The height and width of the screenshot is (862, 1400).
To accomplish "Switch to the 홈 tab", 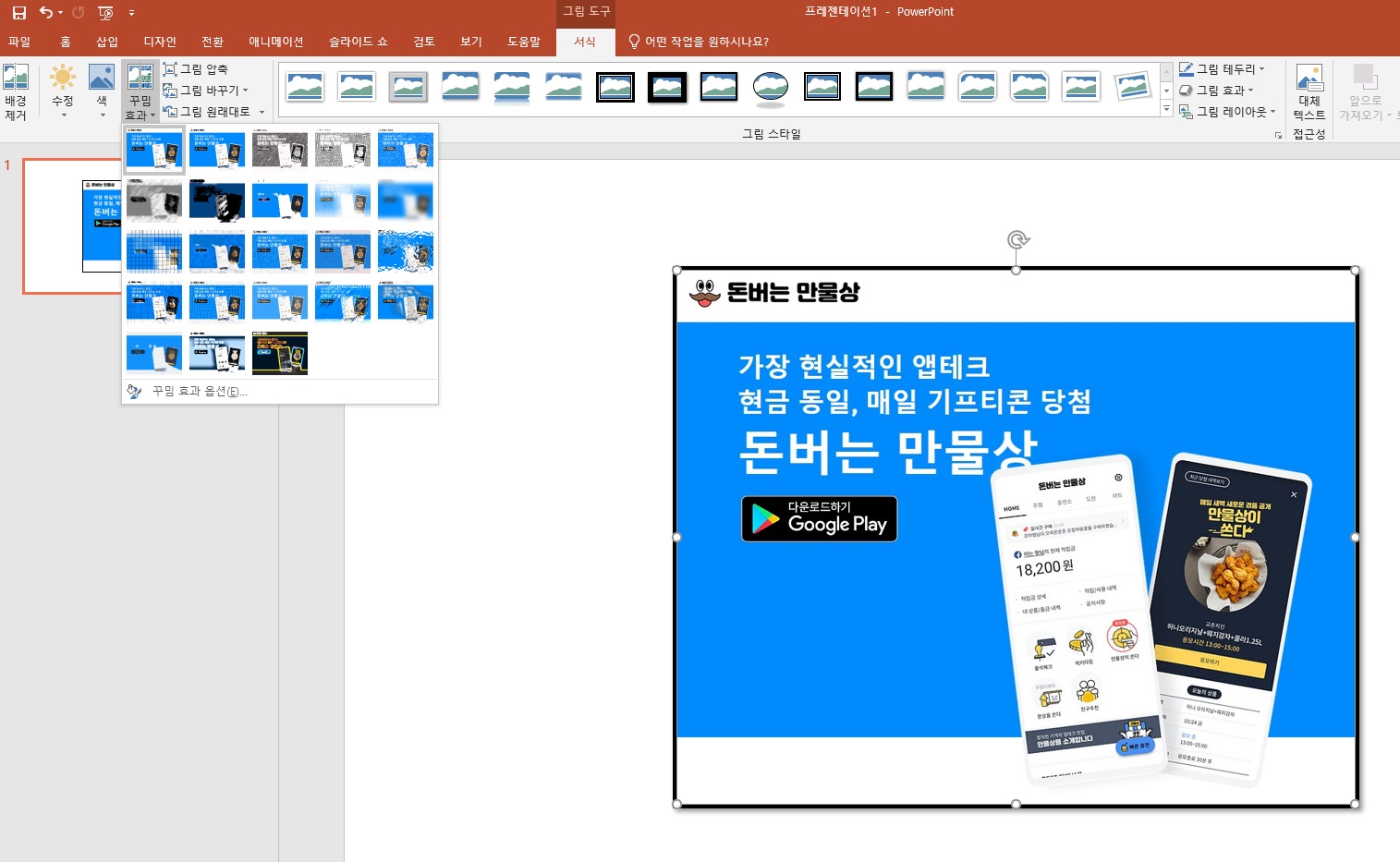I will pyautogui.click(x=66, y=42).
